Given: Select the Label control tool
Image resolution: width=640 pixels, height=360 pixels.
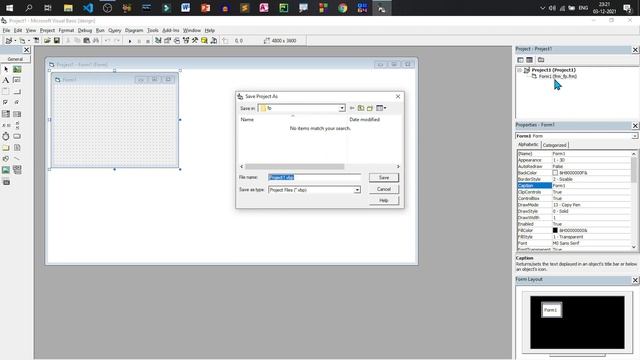Looking at the screenshot, I should pos(6,80).
